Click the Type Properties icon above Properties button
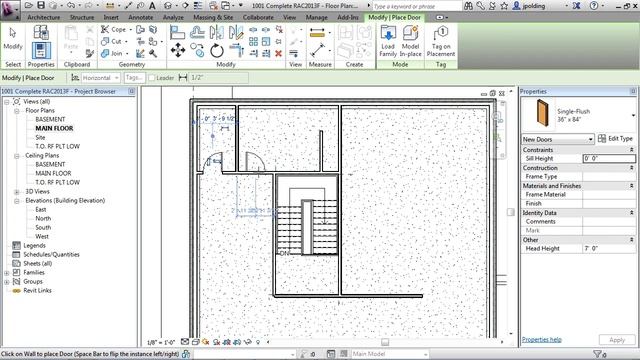This screenshot has width=640, height=360. [x=41, y=32]
